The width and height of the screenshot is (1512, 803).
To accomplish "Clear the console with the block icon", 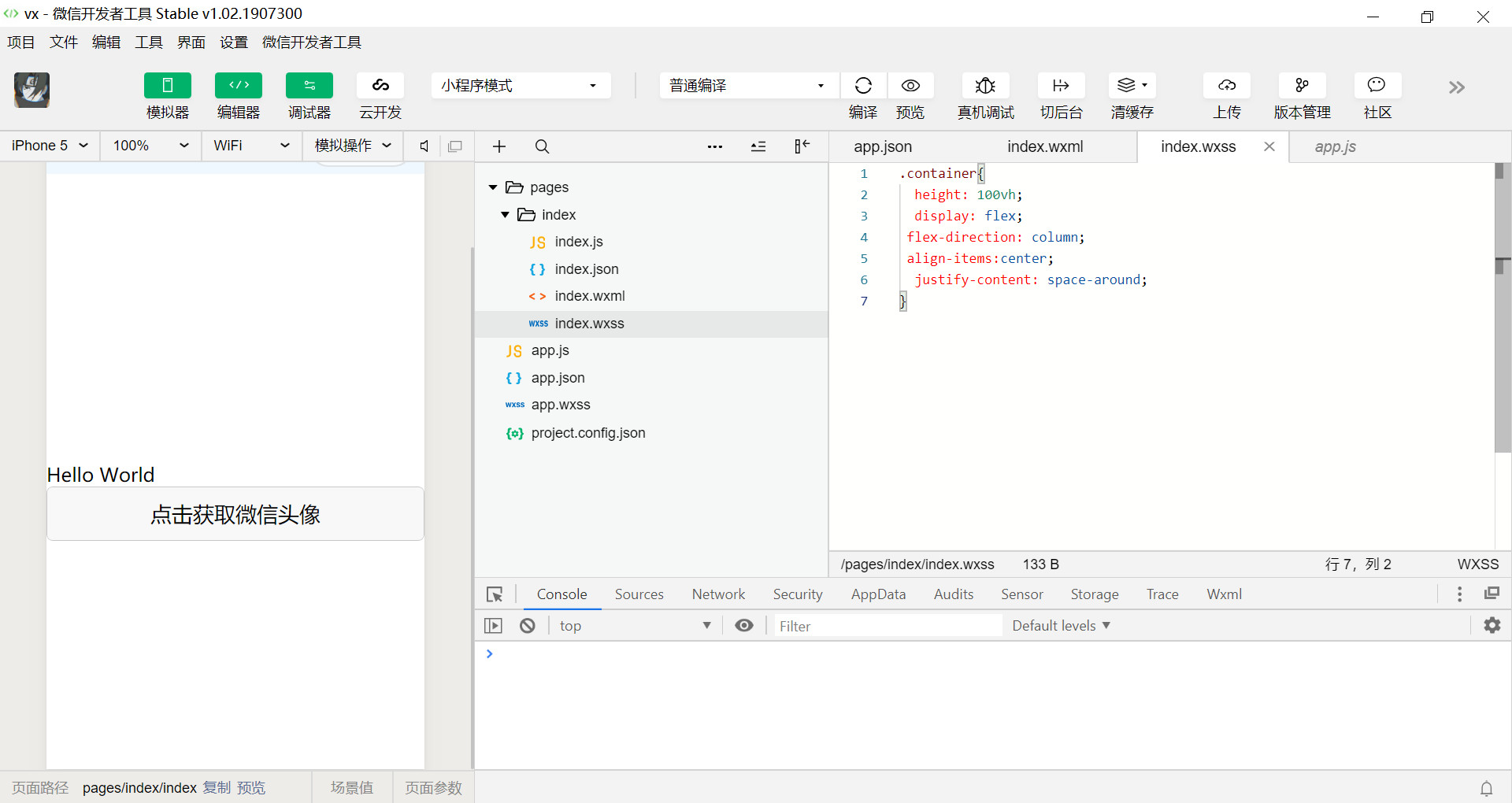I will click(x=528, y=626).
